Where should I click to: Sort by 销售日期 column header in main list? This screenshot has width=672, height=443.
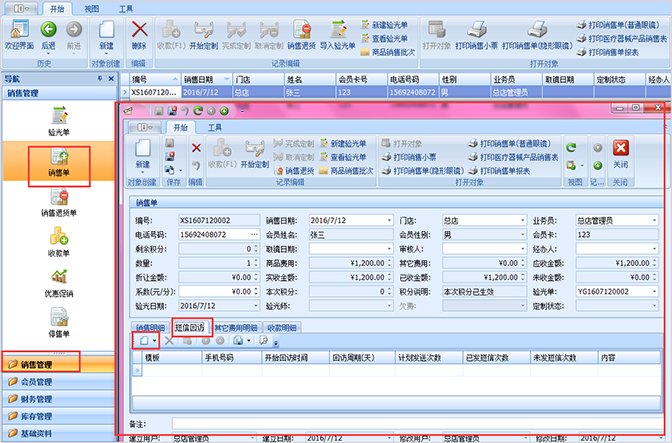click(206, 79)
